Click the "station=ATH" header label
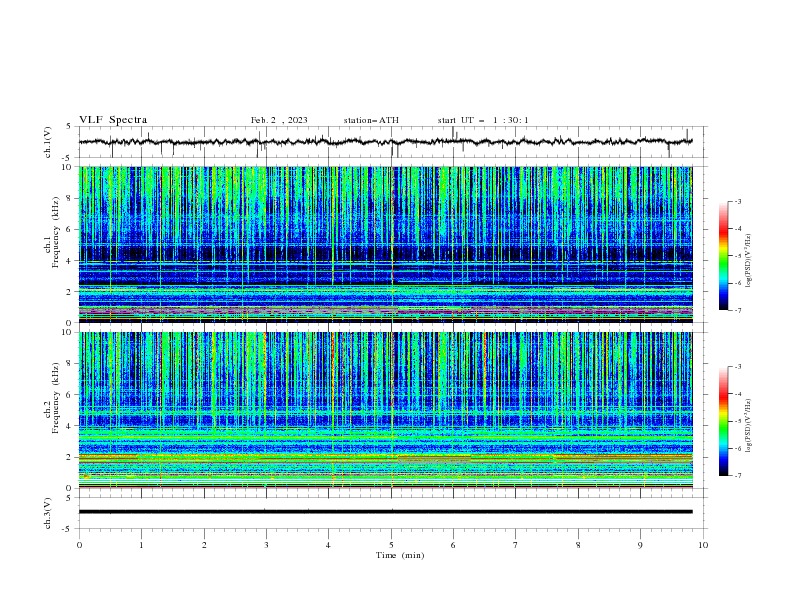 [371, 120]
